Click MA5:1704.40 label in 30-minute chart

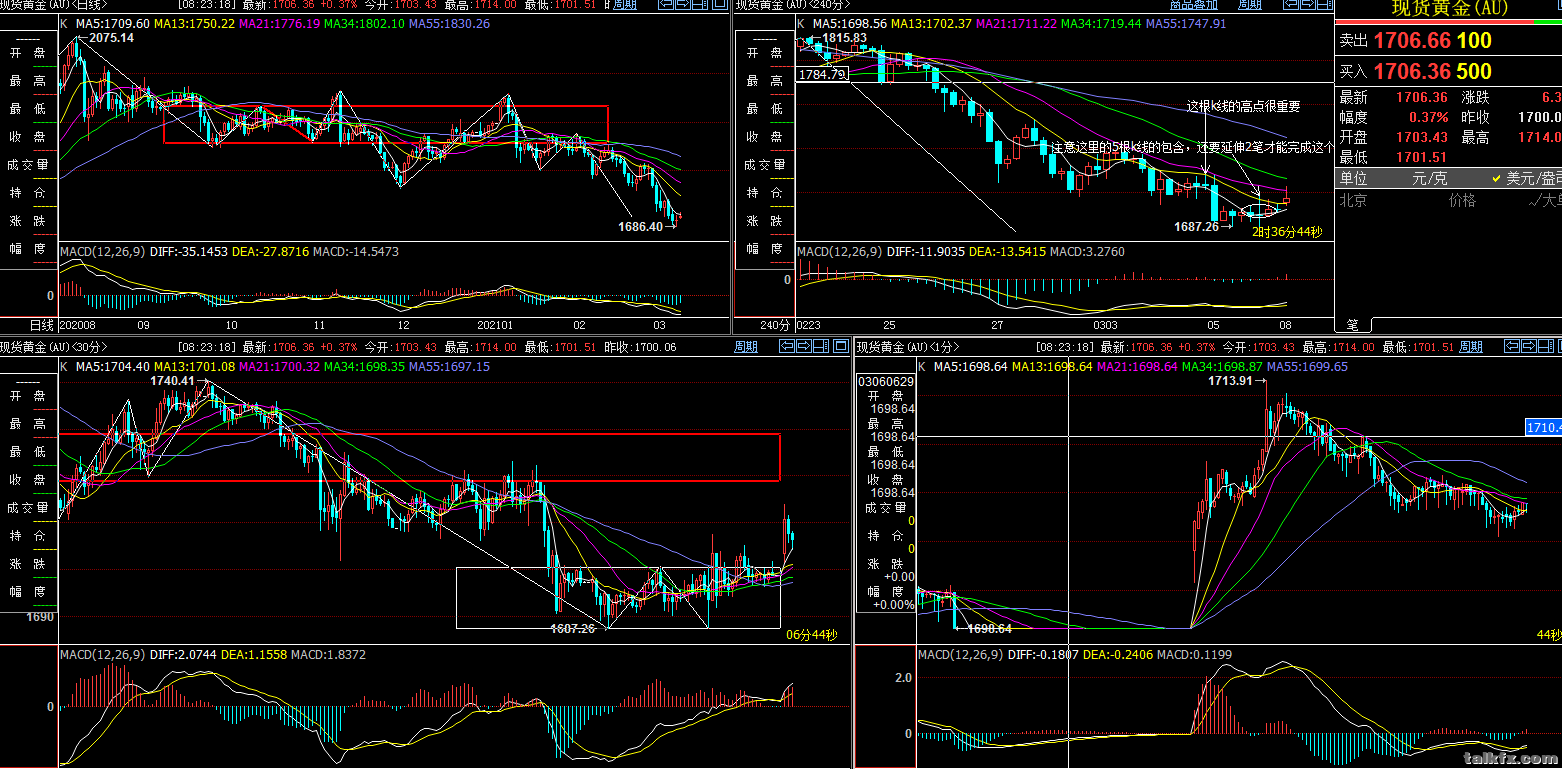pyautogui.click(x=113, y=367)
